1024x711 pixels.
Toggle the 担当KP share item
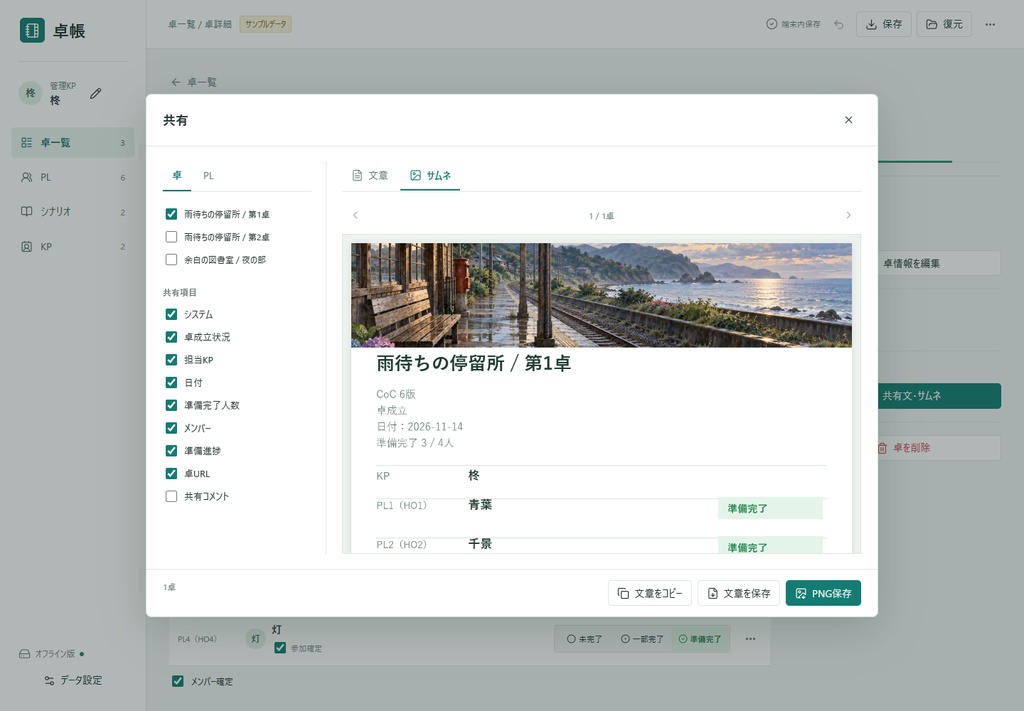click(171, 360)
